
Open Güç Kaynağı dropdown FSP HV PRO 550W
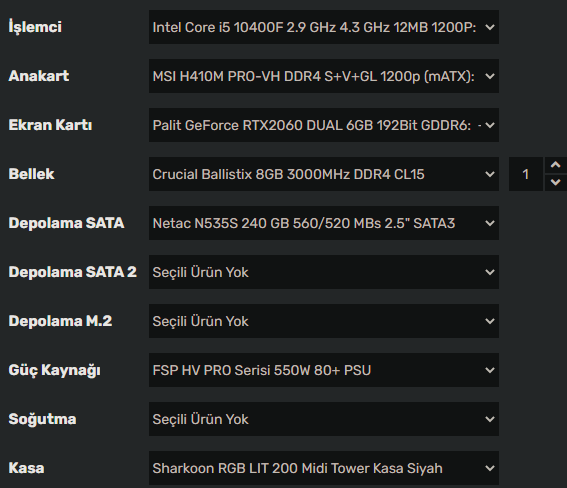coord(324,370)
